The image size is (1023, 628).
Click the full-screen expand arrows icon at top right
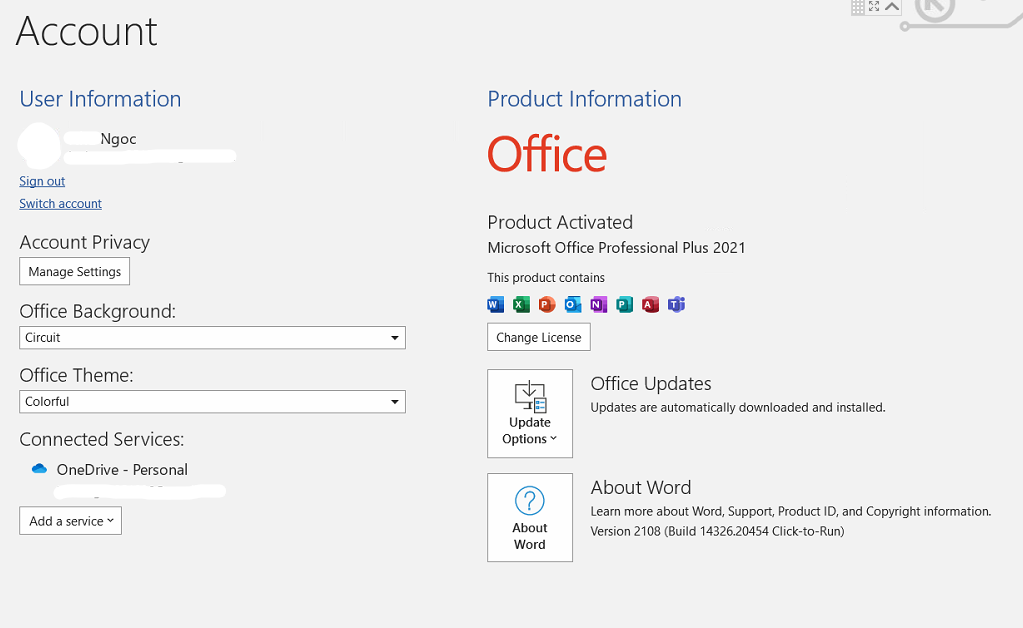pos(874,6)
